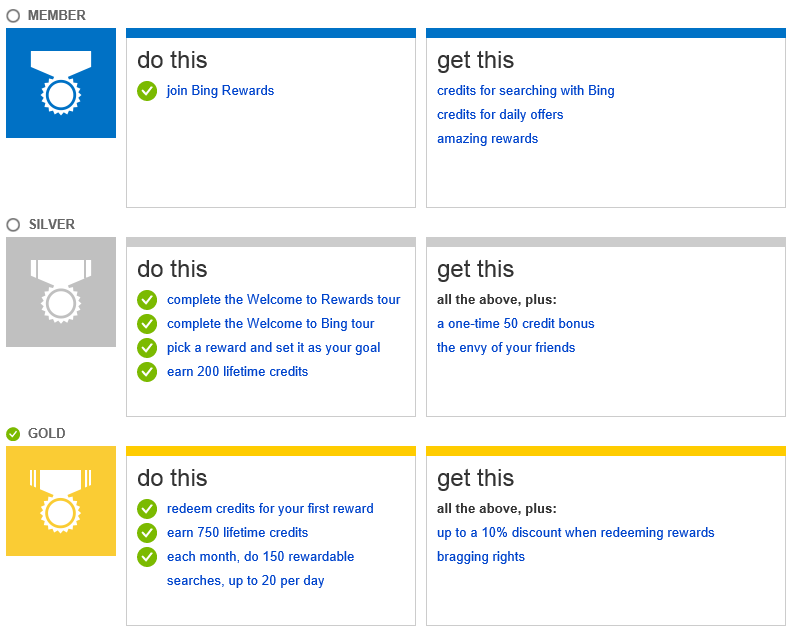The image size is (794, 634).
Task: Open 10% discount when redeeming rewards link
Action: coord(575,533)
